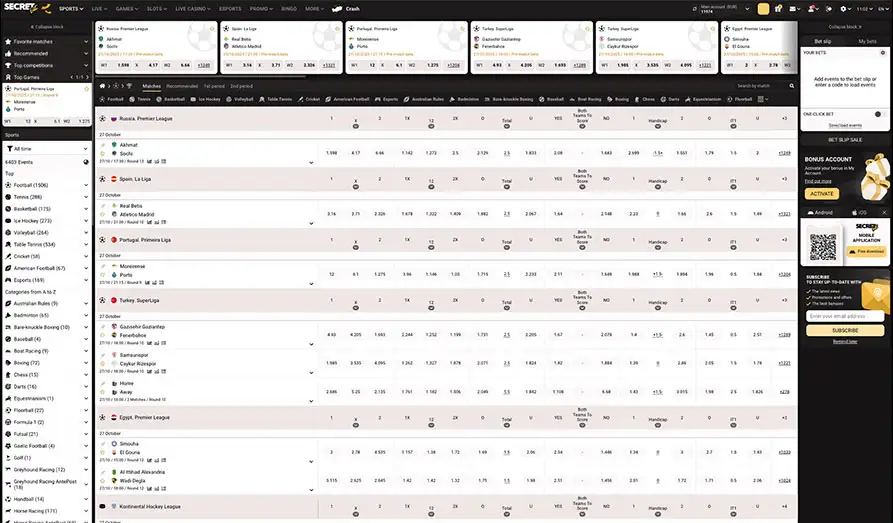The height and width of the screenshot is (523, 893).
Task: Favorite the Real Betis vs Atletico Madrid match
Action: point(103,215)
